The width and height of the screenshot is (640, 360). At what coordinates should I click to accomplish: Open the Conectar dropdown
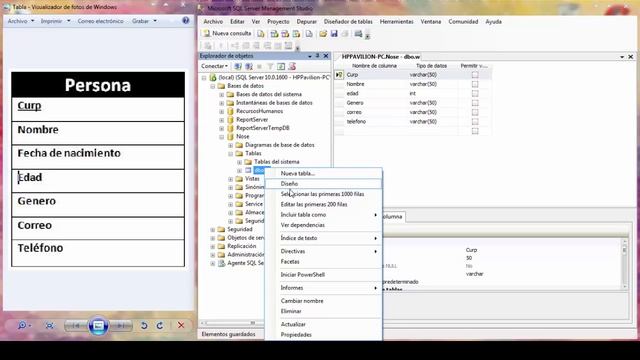tap(214, 66)
